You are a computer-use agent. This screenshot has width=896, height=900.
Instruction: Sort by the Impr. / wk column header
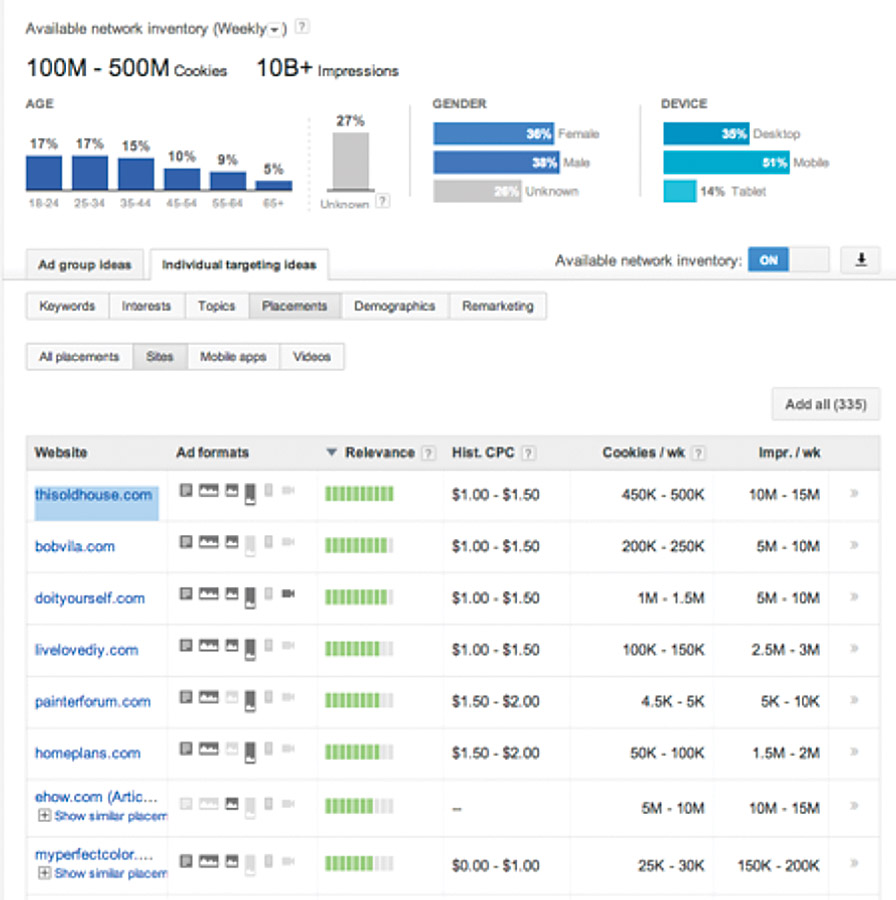(789, 453)
